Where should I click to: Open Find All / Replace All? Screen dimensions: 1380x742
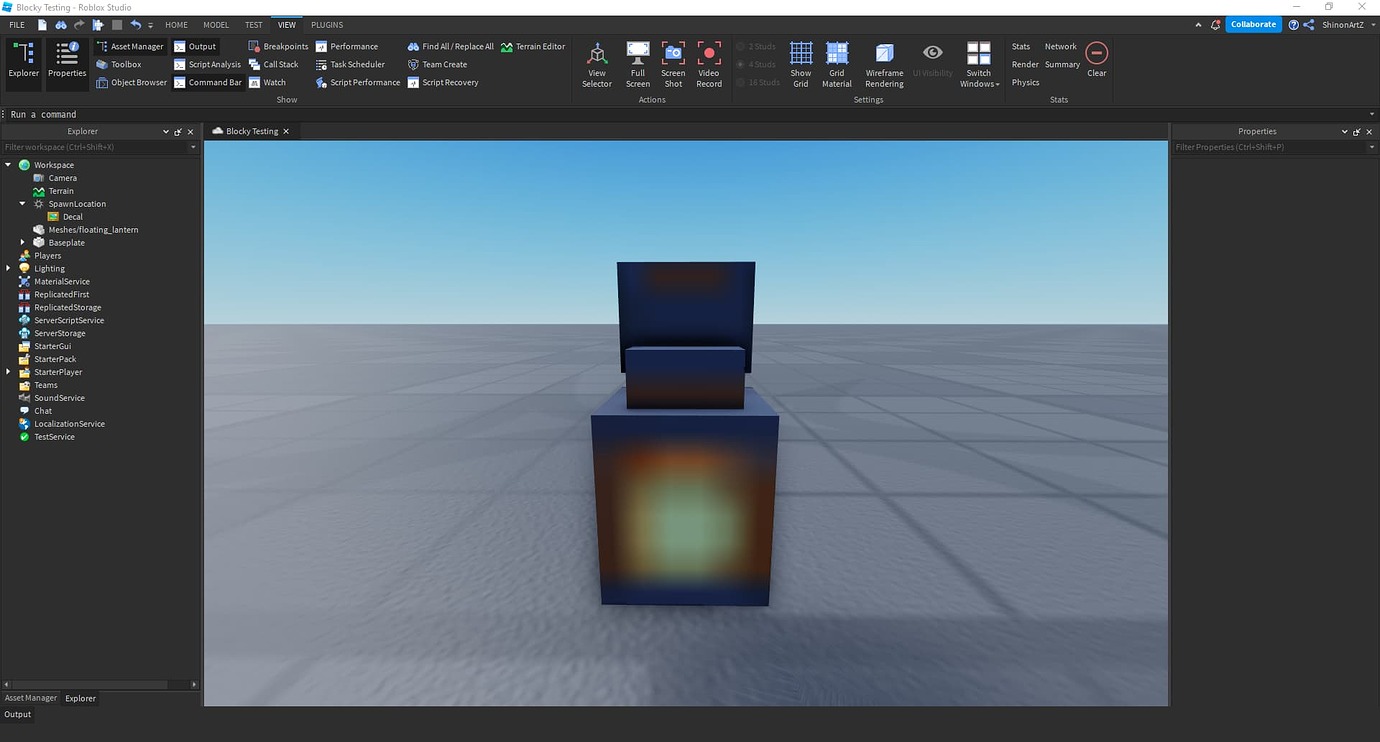click(x=450, y=46)
